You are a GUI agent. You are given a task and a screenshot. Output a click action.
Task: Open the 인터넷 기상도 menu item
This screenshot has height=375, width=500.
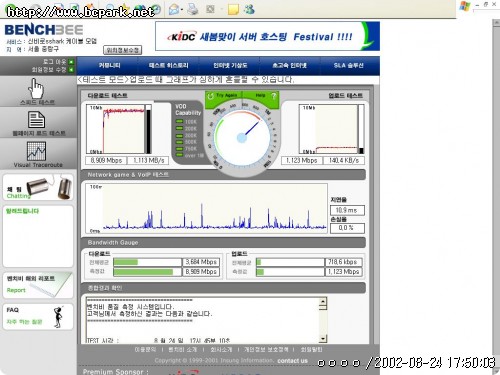[230, 66]
